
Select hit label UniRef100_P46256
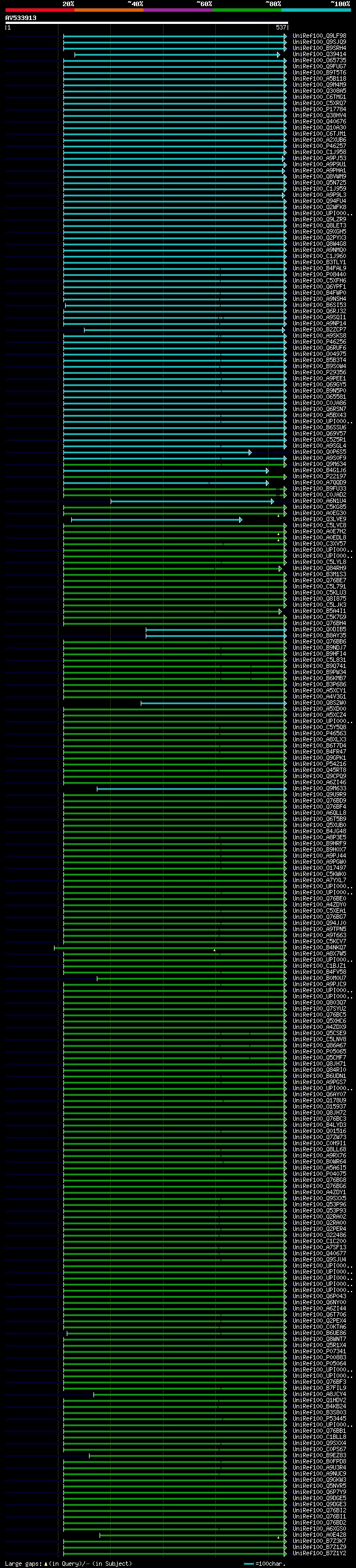point(319,342)
